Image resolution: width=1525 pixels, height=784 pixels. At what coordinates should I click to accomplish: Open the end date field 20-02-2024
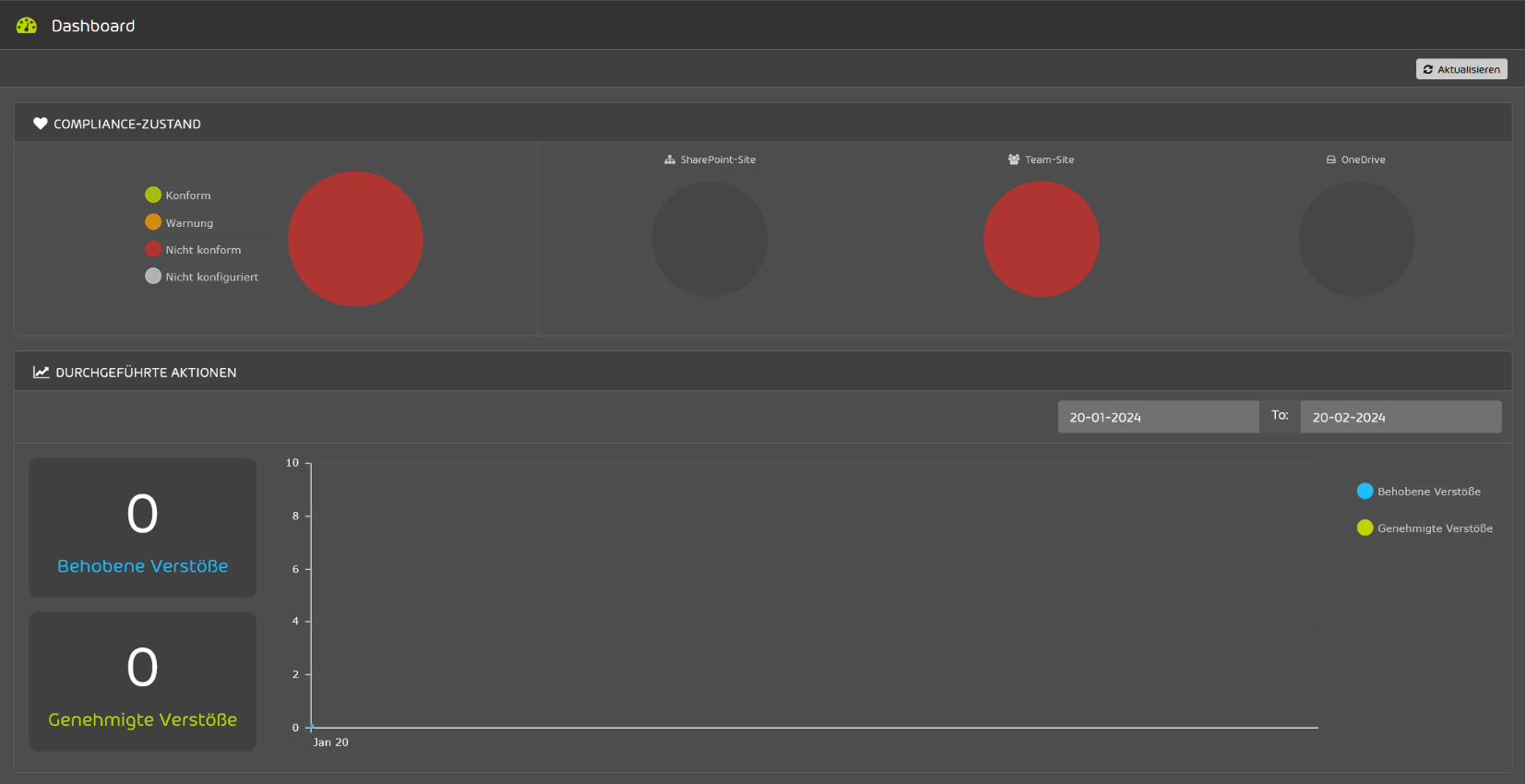click(1400, 417)
